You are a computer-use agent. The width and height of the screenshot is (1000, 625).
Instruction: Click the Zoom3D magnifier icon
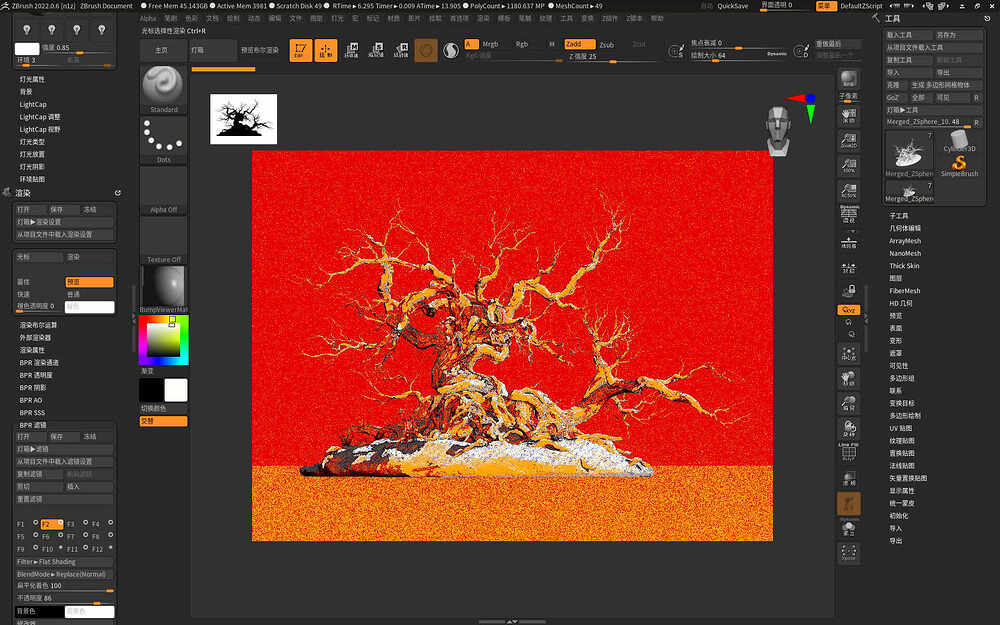pos(849,140)
